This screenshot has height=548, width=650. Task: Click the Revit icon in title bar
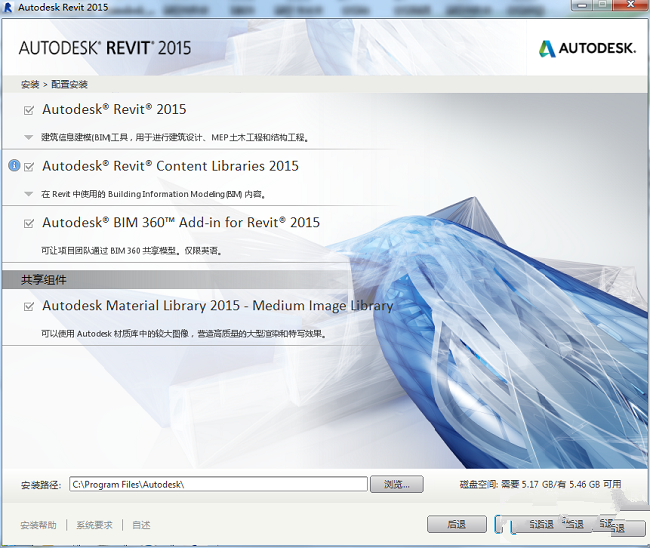[x=7, y=7]
